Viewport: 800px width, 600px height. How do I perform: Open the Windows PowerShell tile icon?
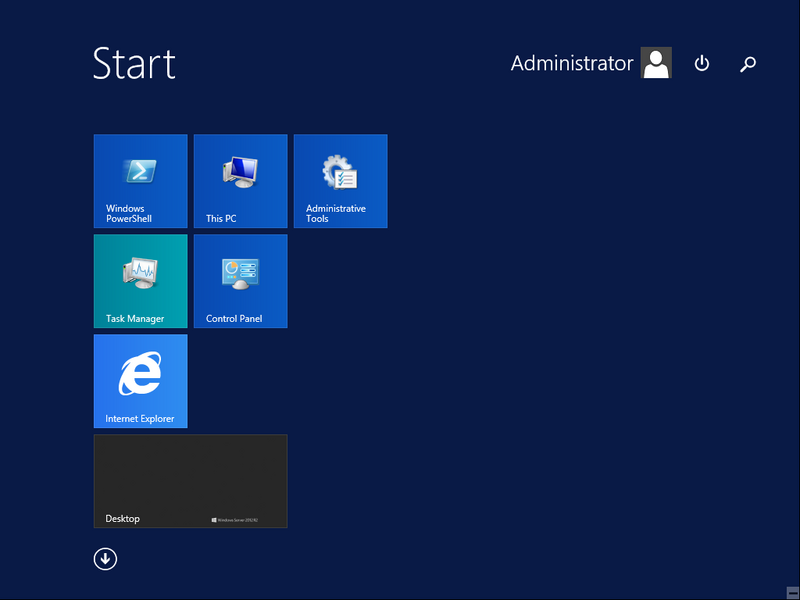pyautogui.click(x=140, y=171)
